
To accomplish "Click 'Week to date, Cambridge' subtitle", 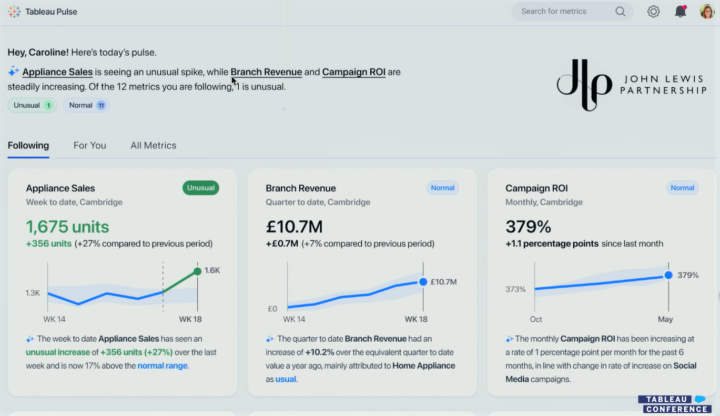I will click(x=74, y=202).
